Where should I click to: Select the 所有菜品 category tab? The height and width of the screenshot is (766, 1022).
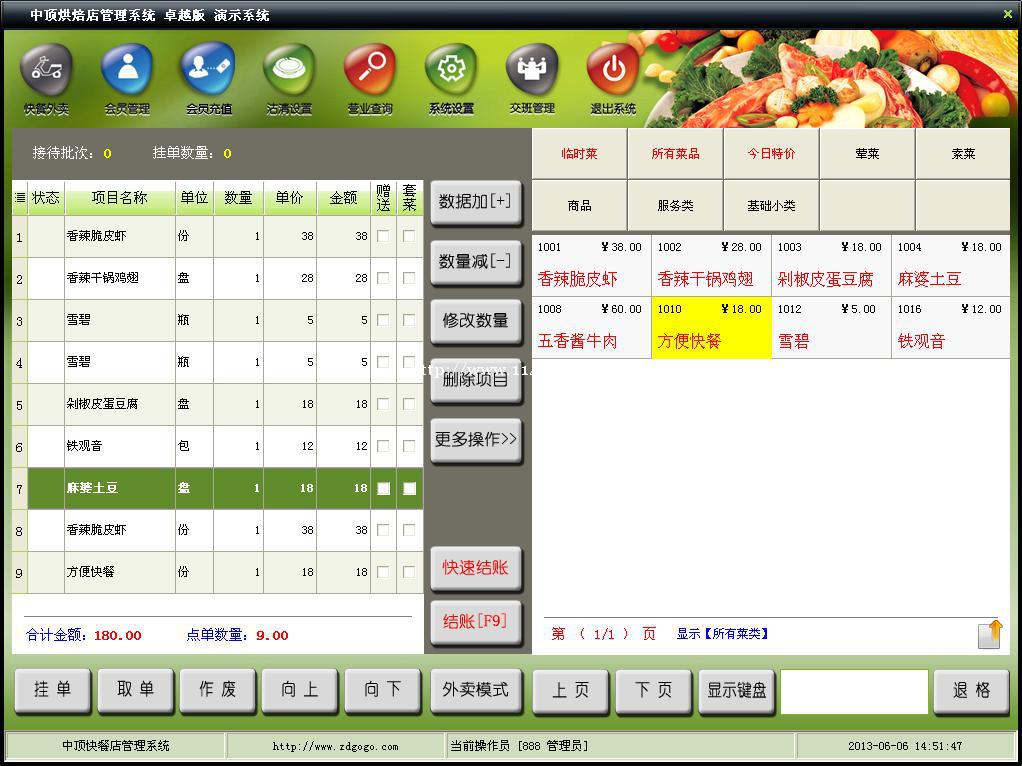675,154
